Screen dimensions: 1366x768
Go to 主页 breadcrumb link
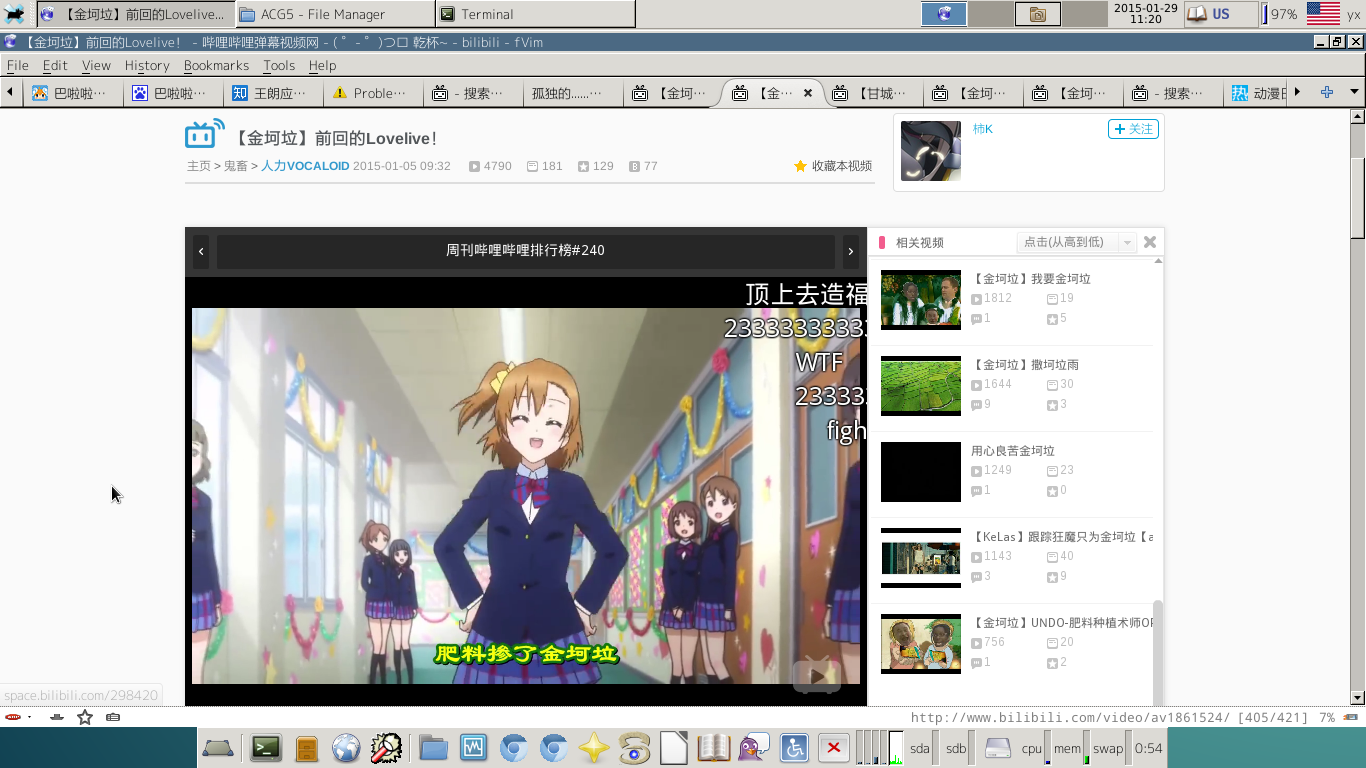198,166
